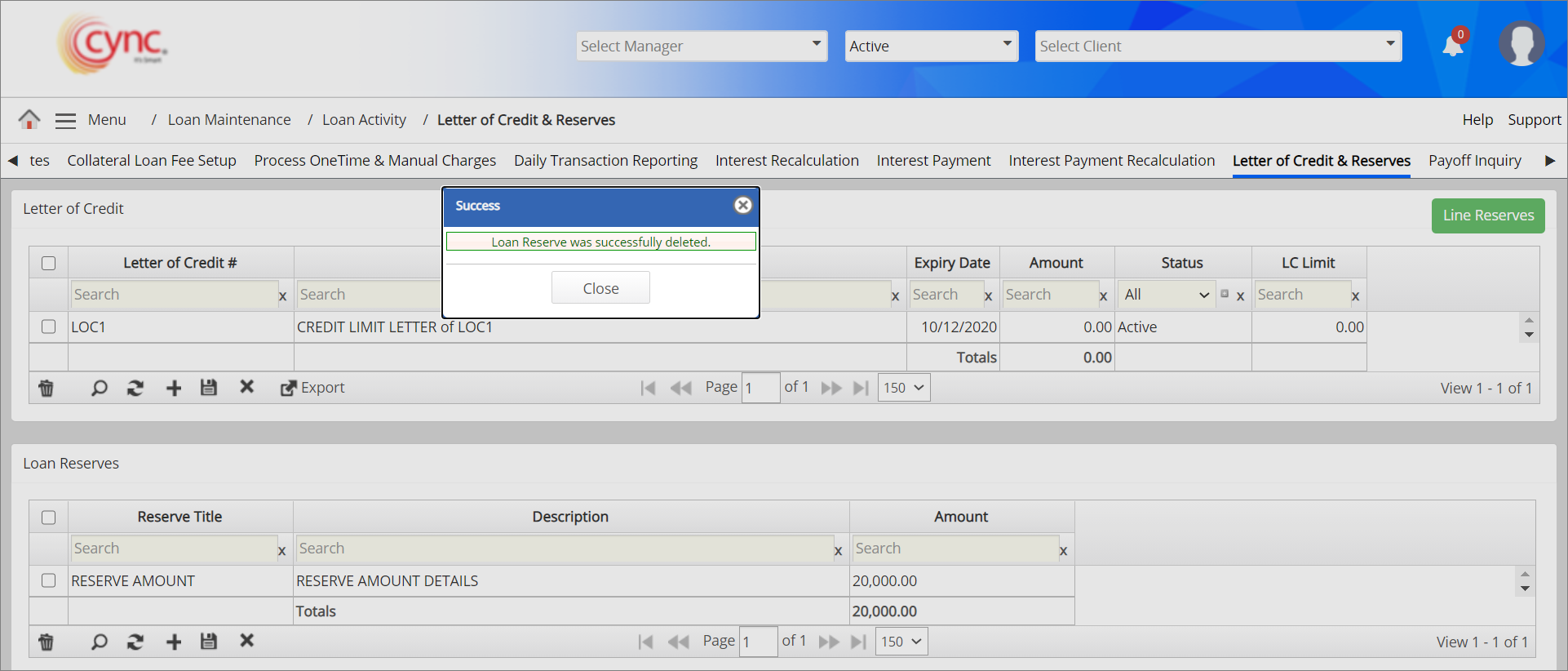
Task: Refresh the Loan Reserves grid
Action: (x=135, y=642)
